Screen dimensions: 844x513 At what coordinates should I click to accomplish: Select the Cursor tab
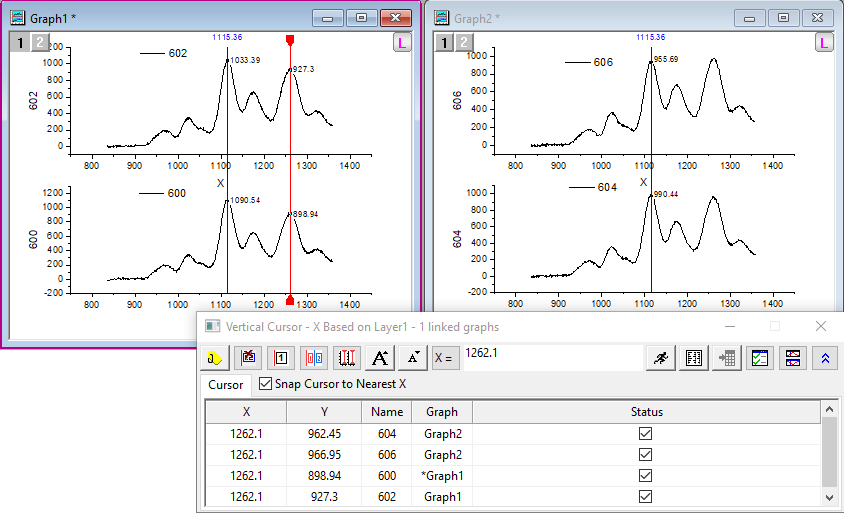225,385
